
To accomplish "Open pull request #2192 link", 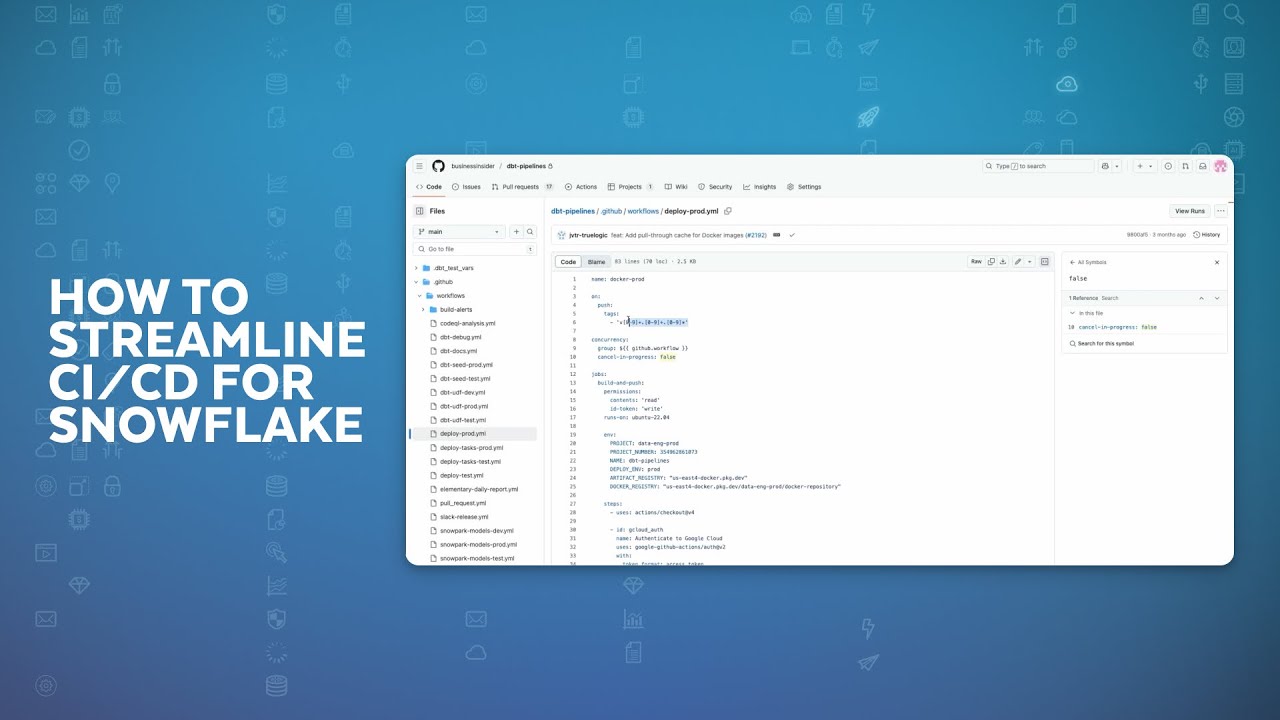I will click(x=755, y=235).
